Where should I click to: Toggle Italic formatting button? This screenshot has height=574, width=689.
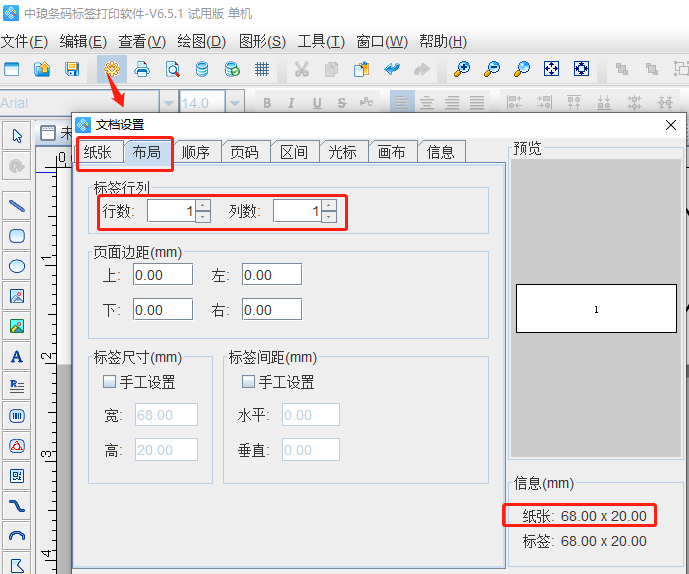[291, 103]
